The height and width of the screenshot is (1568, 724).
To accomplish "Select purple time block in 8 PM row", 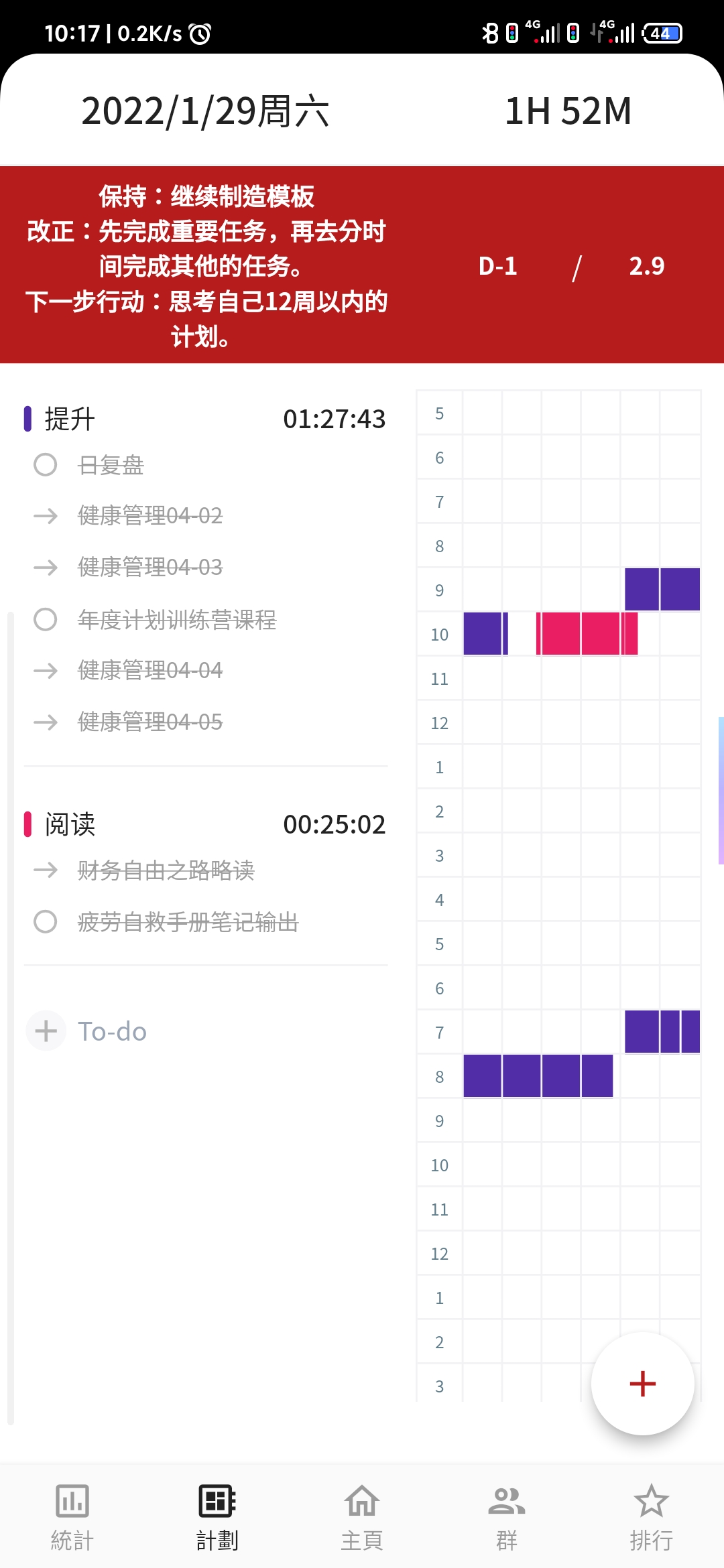I will pyautogui.click(x=538, y=1075).
